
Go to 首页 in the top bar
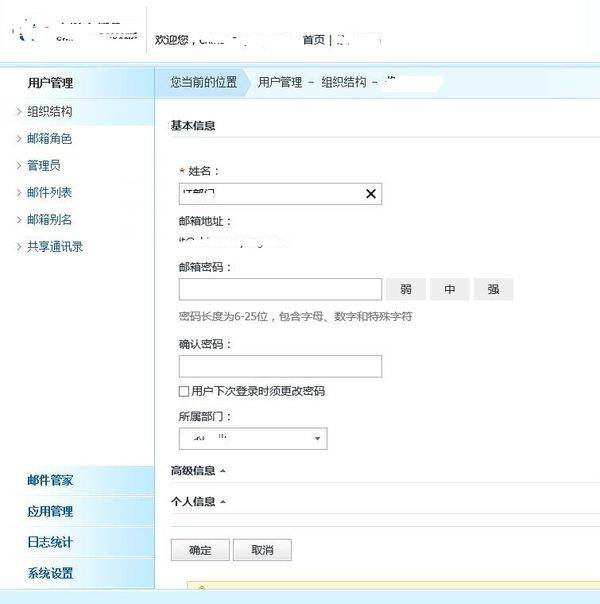[x=314, y=40]
